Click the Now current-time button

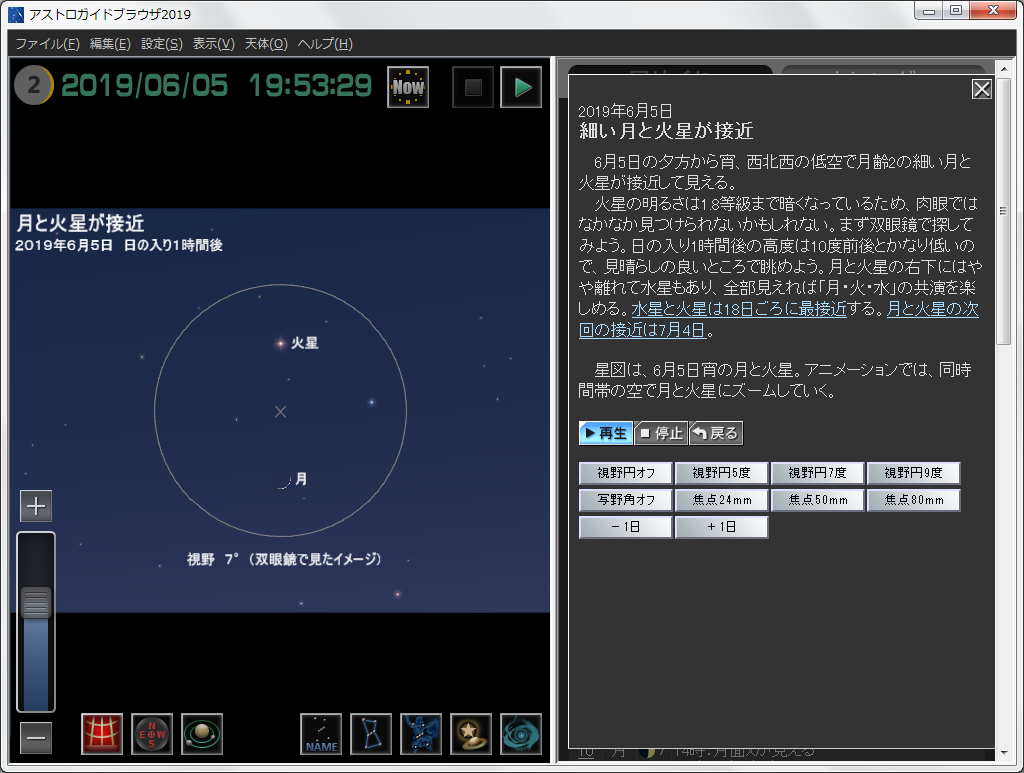408,87
